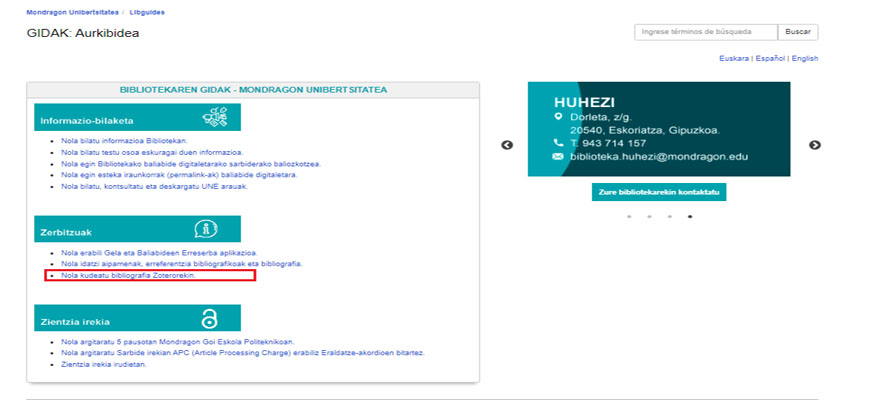Open the sarbiderako baliozkotzea guide link
869x400 pixels.
pos(191,164)
